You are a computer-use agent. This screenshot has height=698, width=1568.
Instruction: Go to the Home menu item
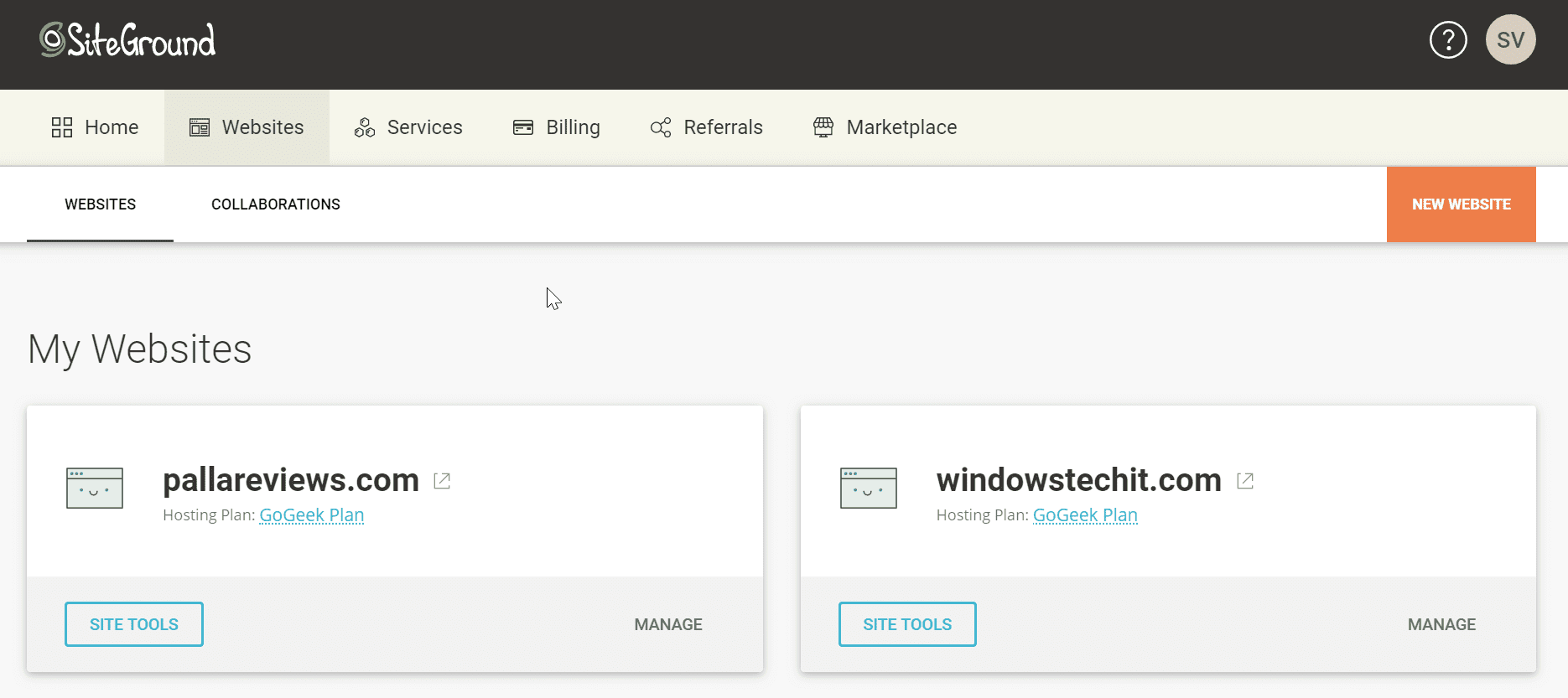click(x=95, y=127)
